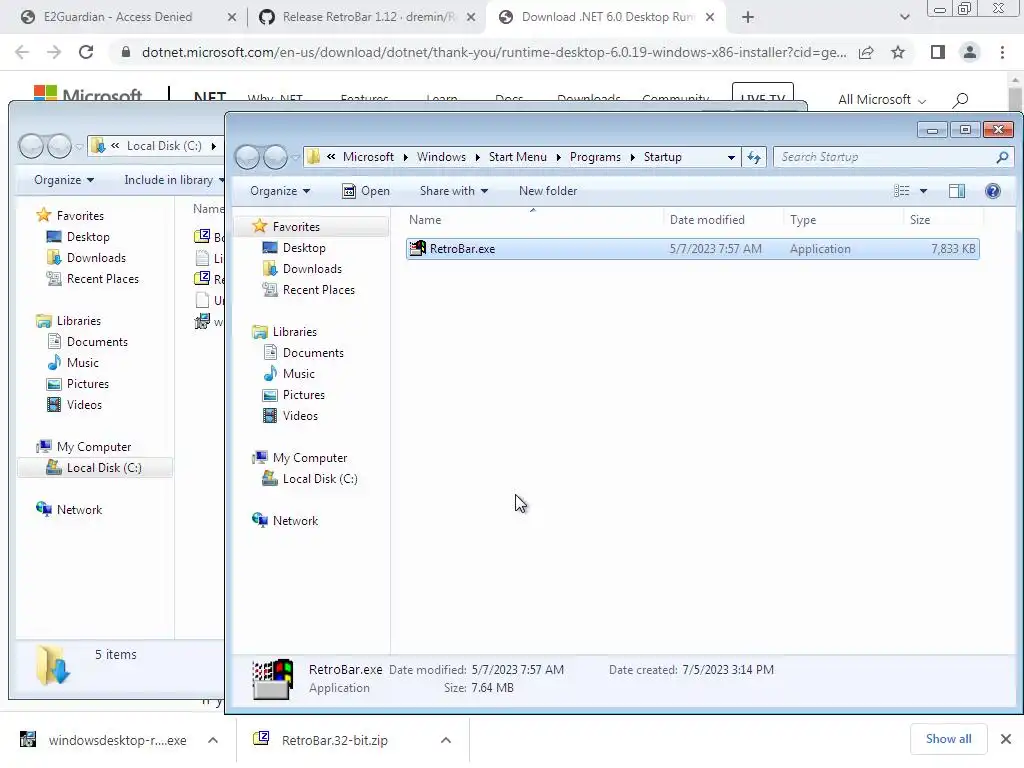The image size is (1024, 768).
Task: Click Forward arrow in the Startup window
Action: click(x=275, y=157)
